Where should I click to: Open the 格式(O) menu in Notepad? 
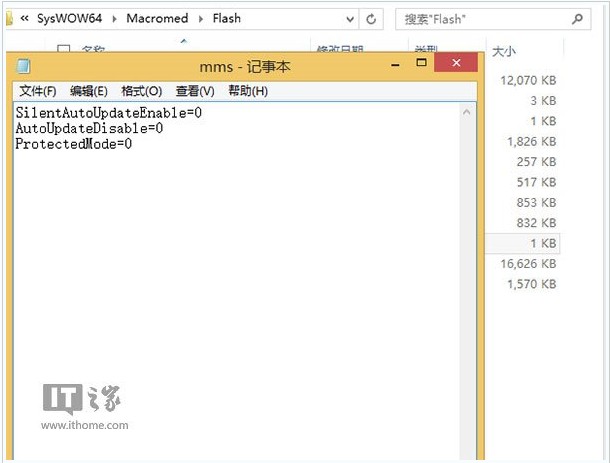[142, 91]
